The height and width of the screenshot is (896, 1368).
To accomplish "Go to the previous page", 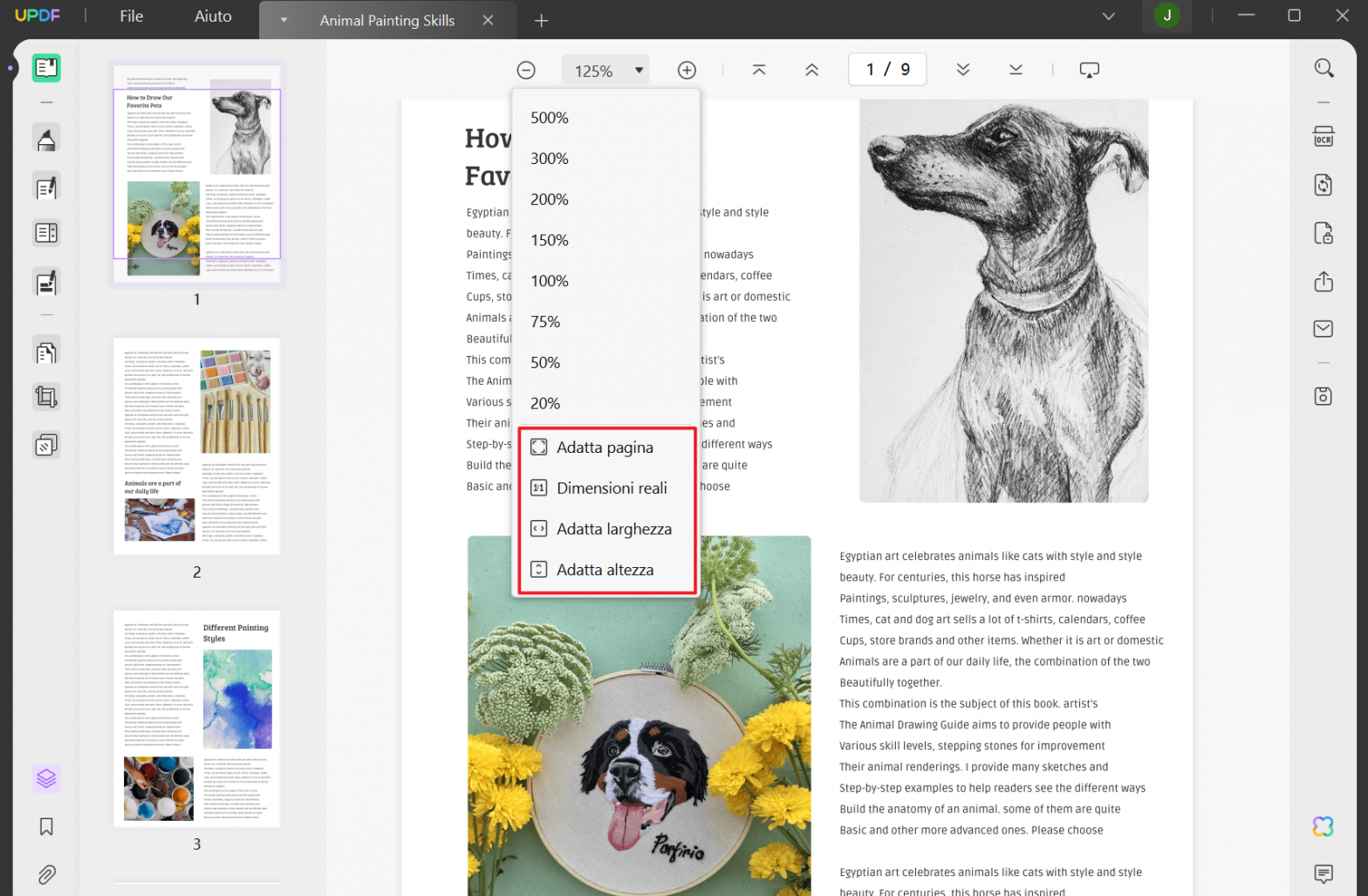I will [811, 70].
